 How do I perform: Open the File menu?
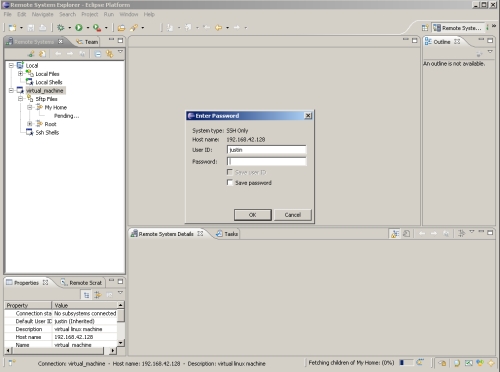(8, 14)
